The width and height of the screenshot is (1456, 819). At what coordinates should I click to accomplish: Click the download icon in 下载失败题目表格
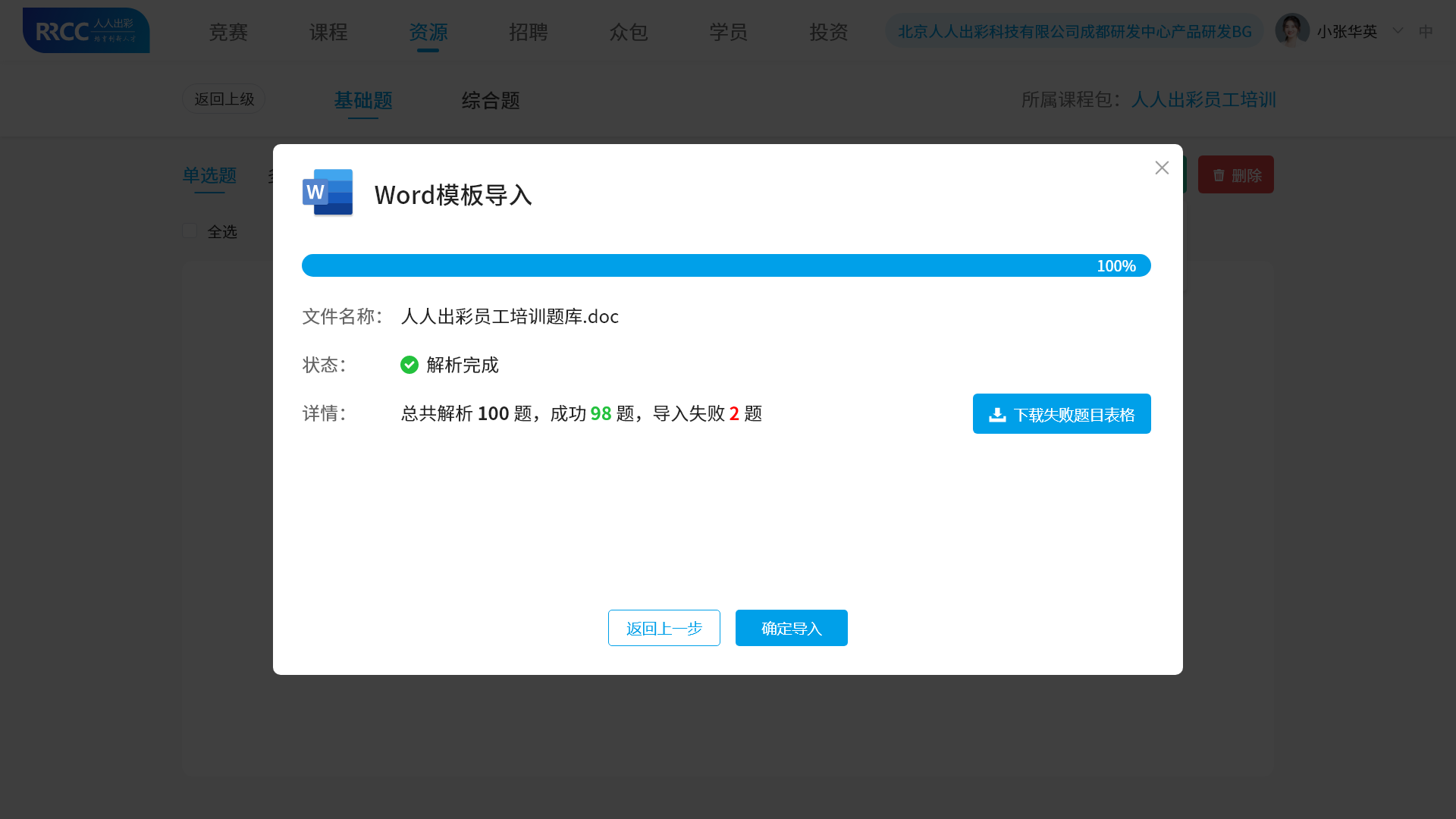(x=997, y=414)
